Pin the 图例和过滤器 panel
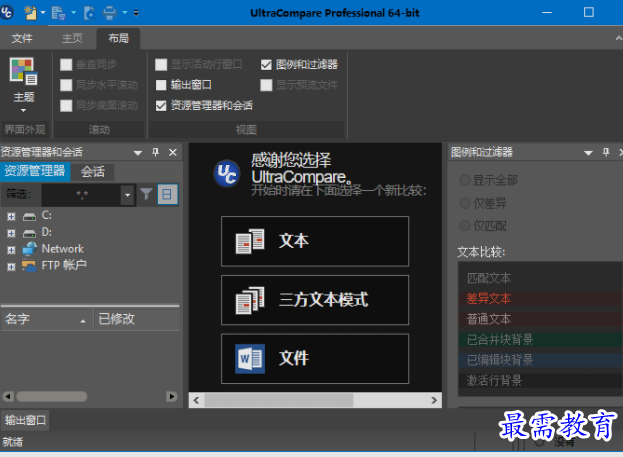The width and height of the screenshot is (623, 457). (x=606, y=152)
